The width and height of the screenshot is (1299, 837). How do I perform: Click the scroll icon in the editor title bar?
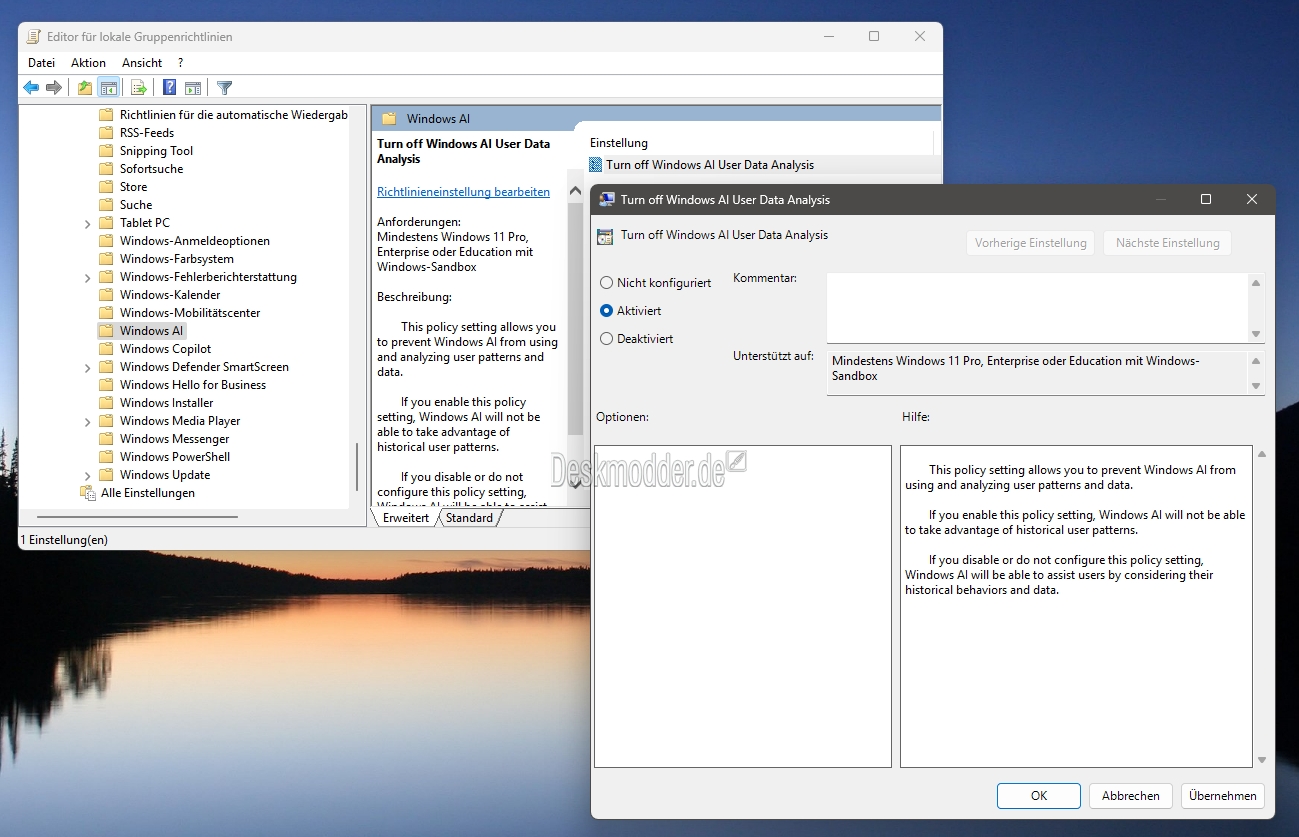pos(34,37)
